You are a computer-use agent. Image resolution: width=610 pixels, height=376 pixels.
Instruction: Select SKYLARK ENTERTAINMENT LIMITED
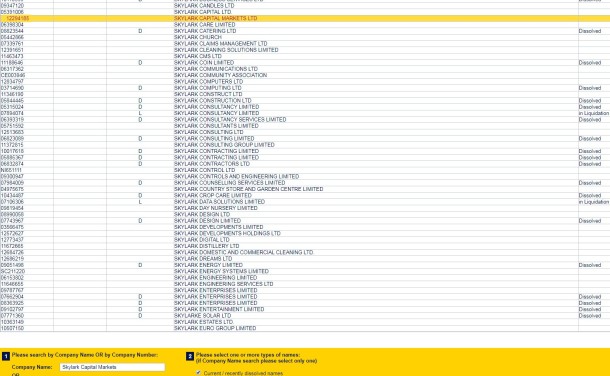(x=219, y=310)
